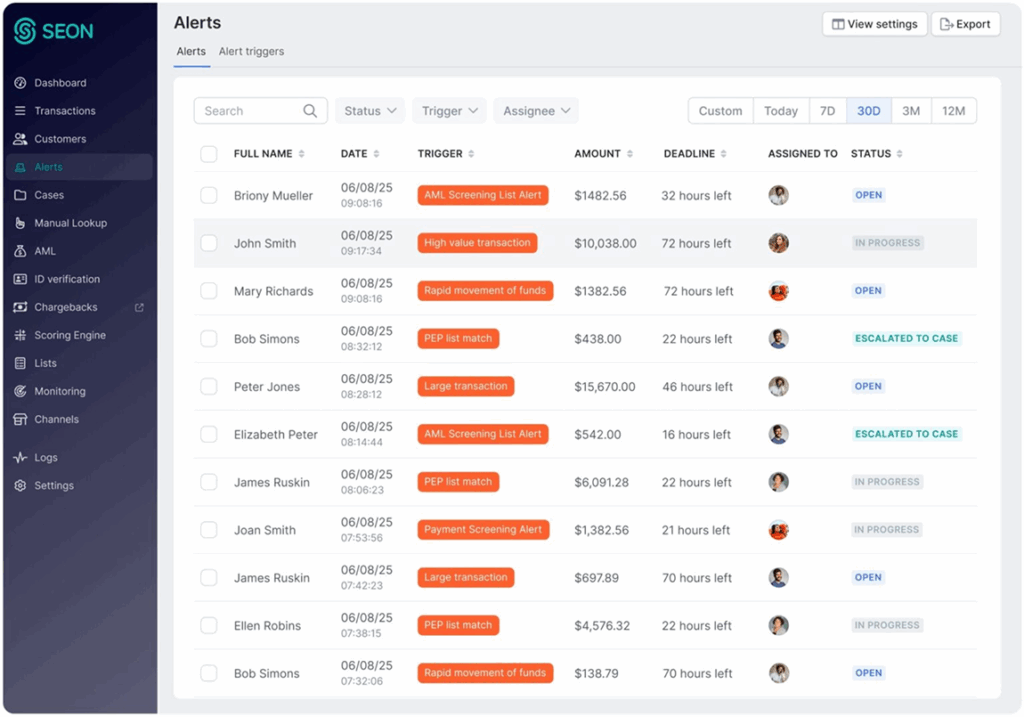The width and height of the screenshot is (1024, 717).
Task: Open View settings button
Action: click(874, 24)
